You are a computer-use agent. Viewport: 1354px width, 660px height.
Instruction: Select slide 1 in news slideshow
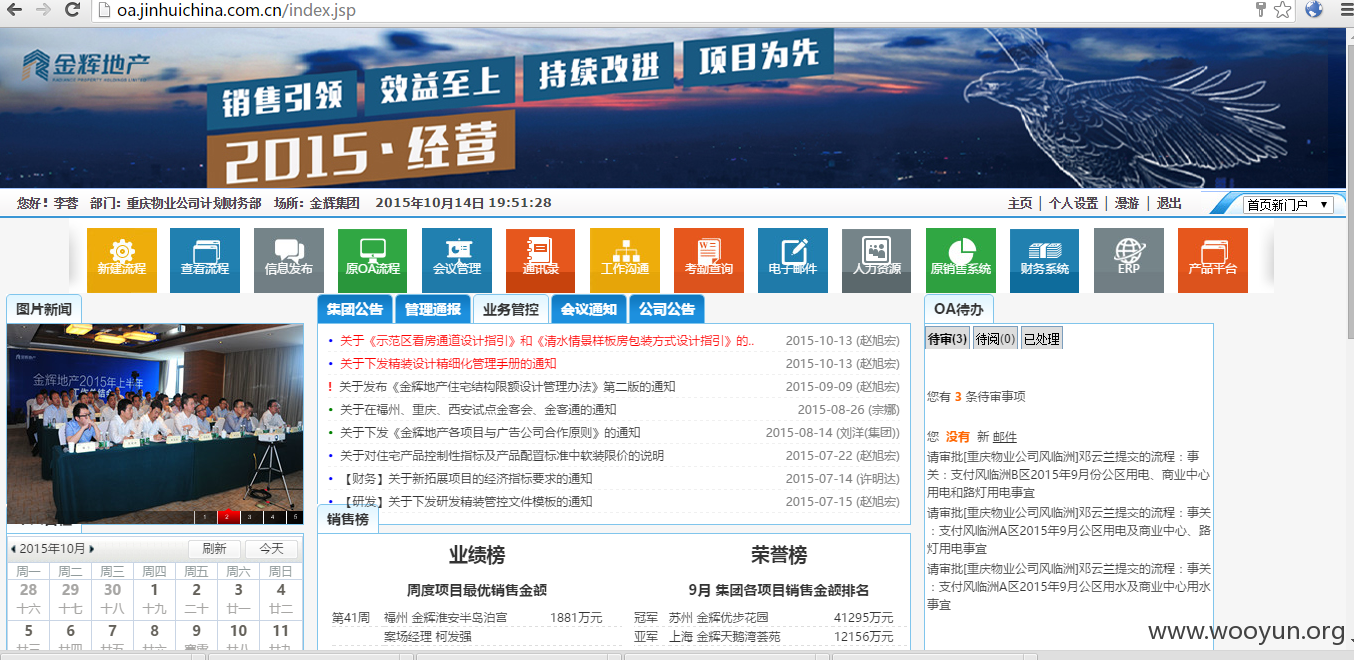tap(204, 517)
